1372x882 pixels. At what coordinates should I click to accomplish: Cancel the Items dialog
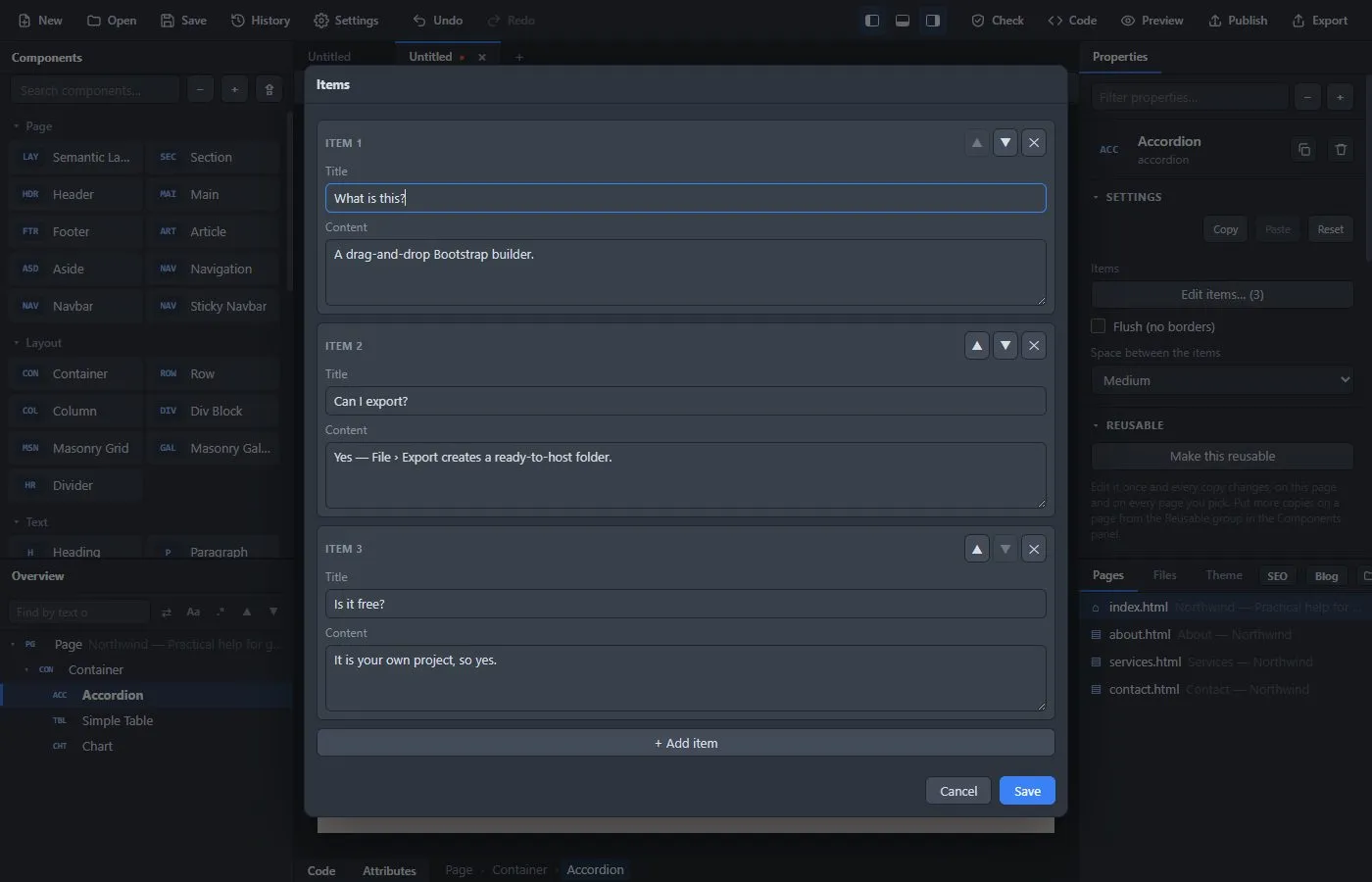958,791
